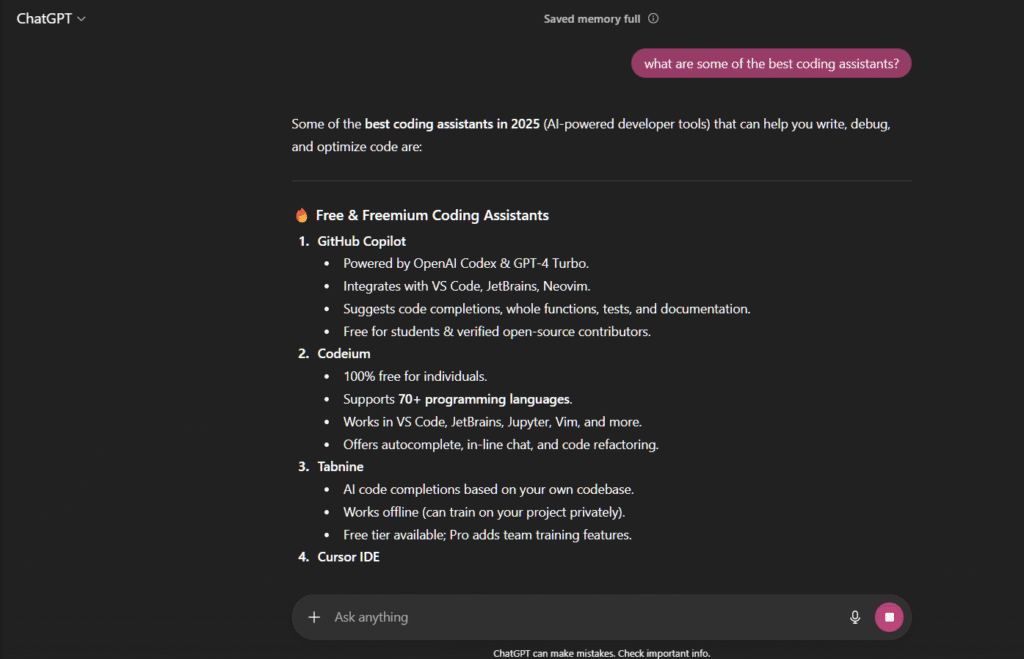
Task: Click the Tabnine list heading
Action: 341,467
